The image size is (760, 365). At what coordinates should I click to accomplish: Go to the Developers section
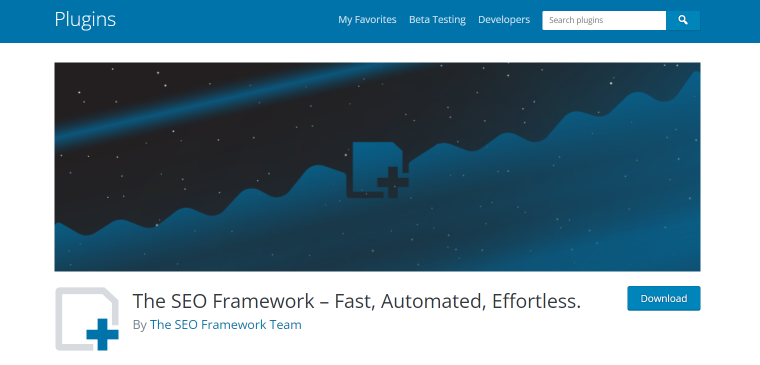pyautogui.click(x=504, y=20)
